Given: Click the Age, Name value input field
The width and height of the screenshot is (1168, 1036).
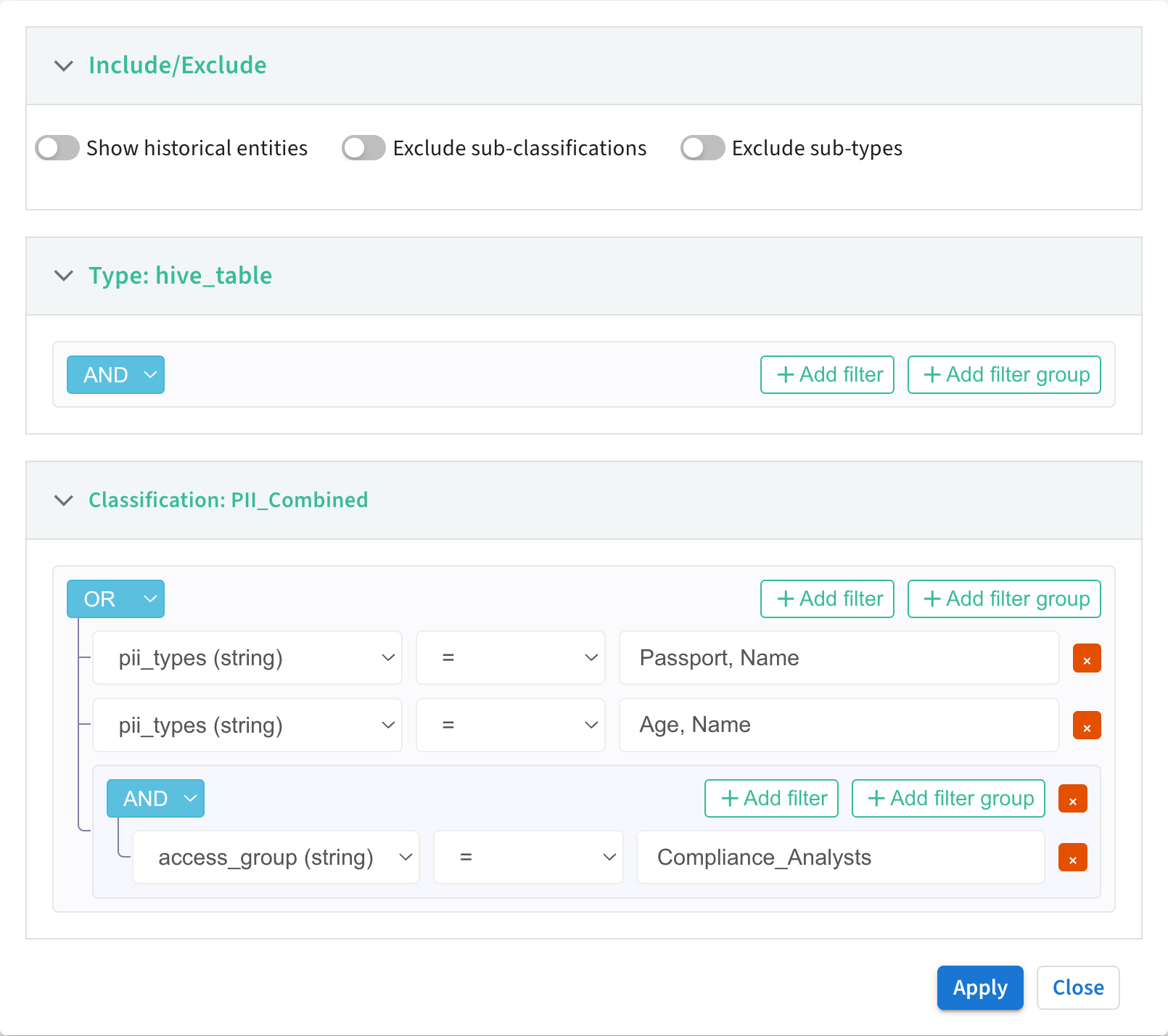Looking at the screenshot, I should [838, 725].
